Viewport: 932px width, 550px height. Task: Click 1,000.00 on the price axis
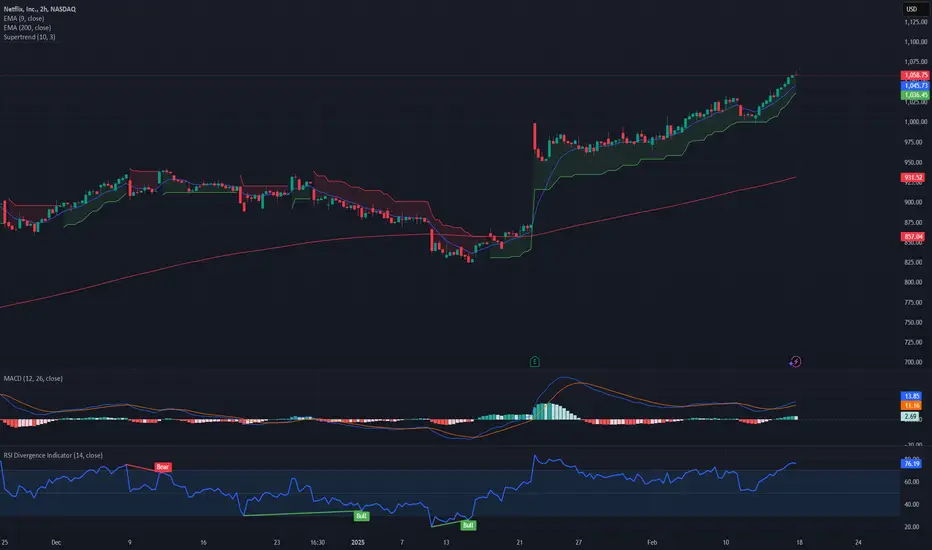point(915,122)
